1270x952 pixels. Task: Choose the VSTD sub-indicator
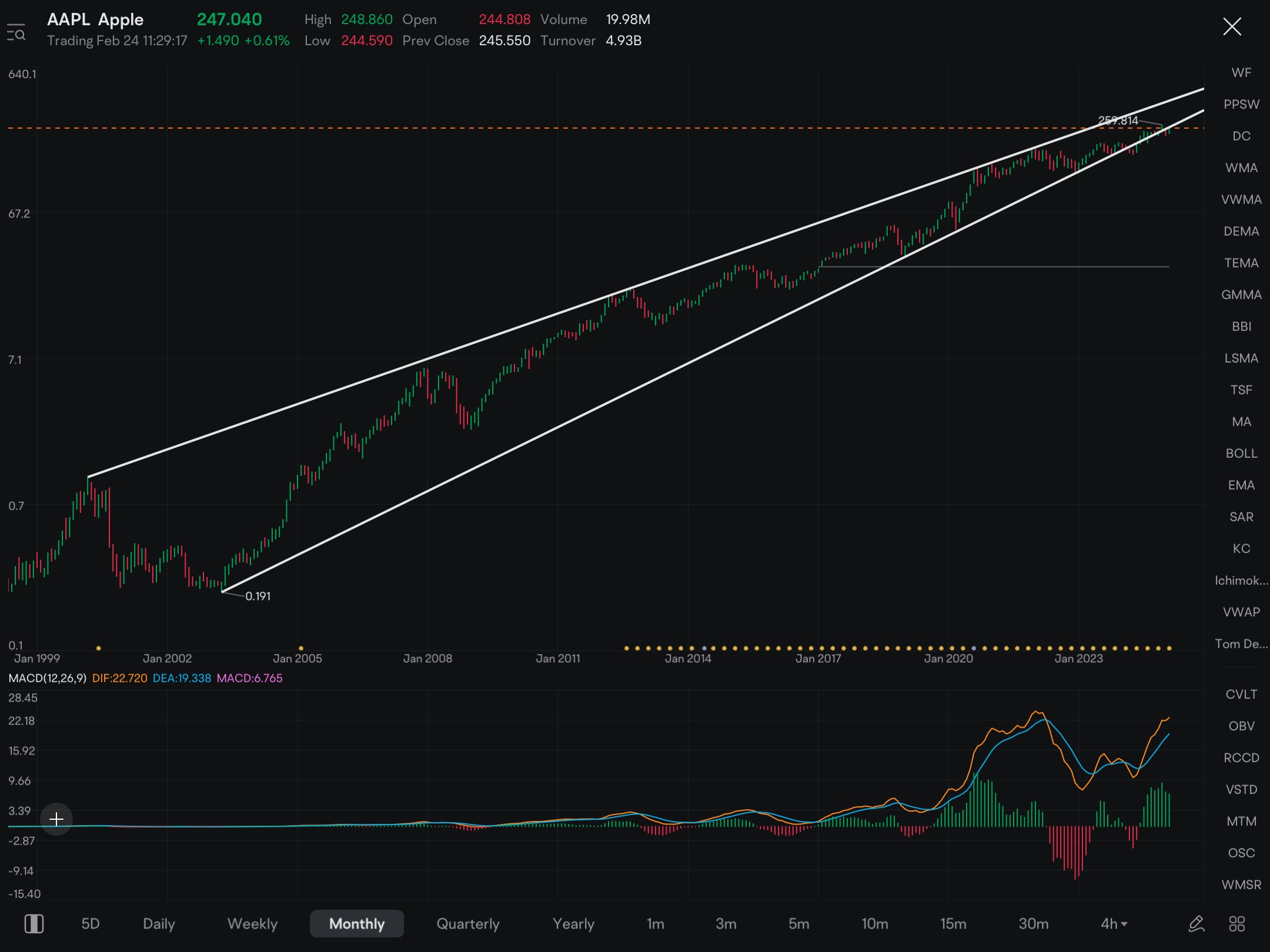(1241, 789)
